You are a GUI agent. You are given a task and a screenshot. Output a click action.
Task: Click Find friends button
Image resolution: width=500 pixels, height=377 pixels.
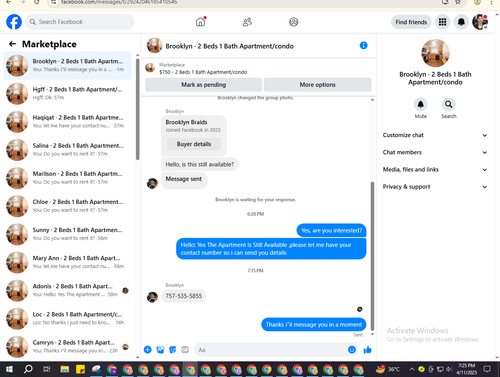[x=411, y=22]
